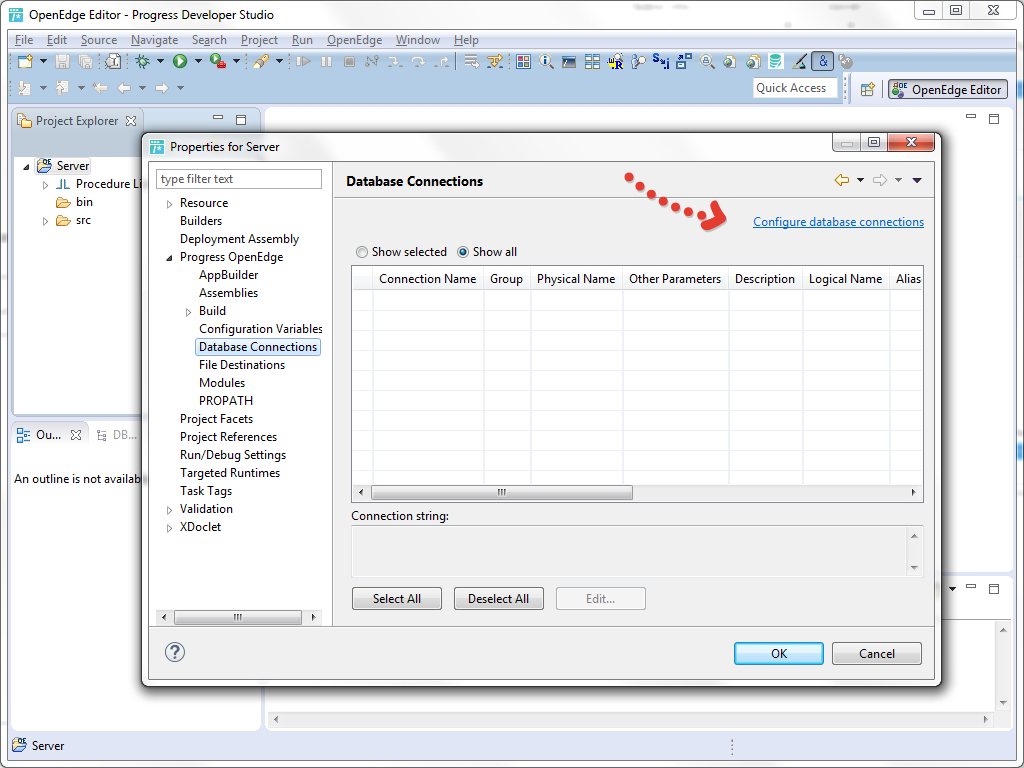Click the pen tool icon in toolbar
The height and width of the screenshot is (768, 1024).
tap(799, 61)
